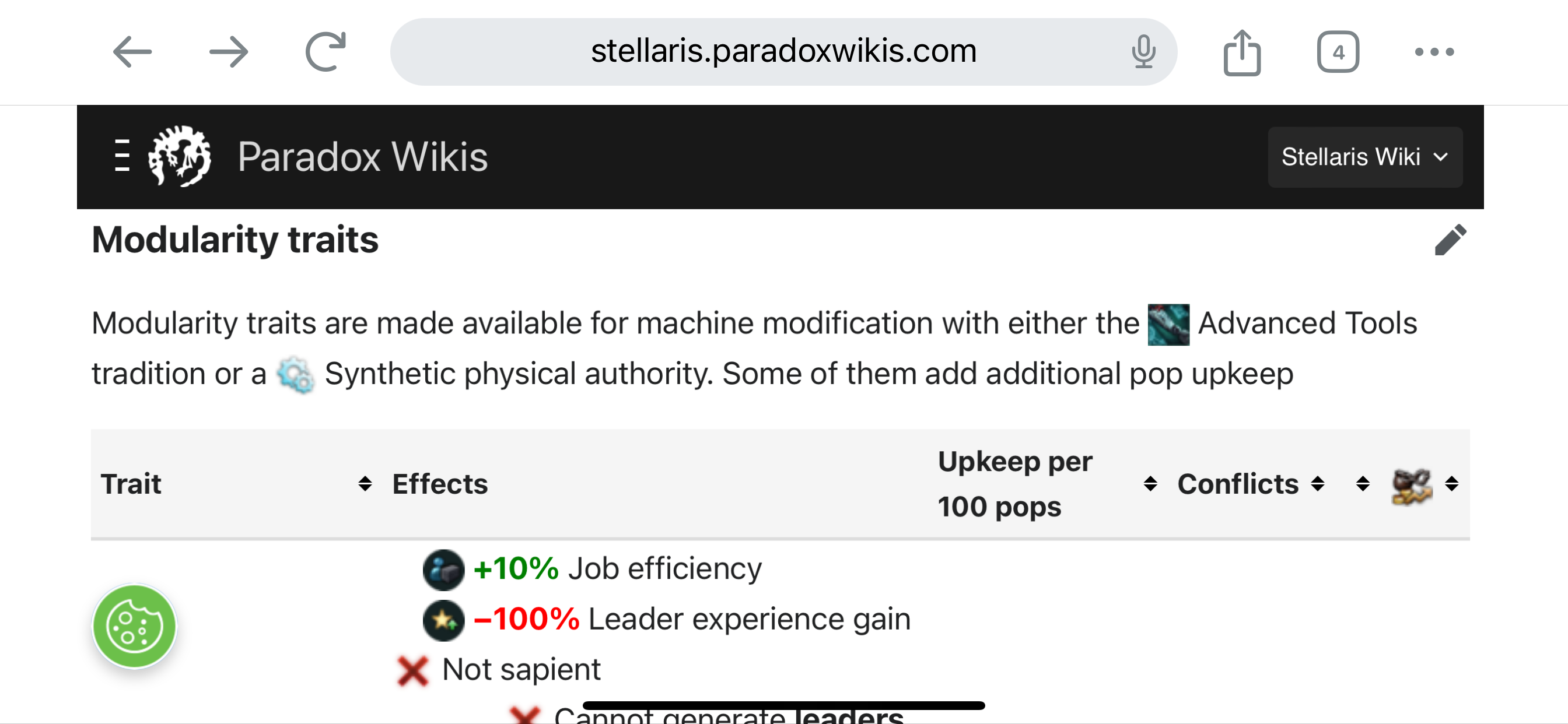Tap the microphone in the address bar
This screenshot has width=1568, height=724.
click(1143, 52)
